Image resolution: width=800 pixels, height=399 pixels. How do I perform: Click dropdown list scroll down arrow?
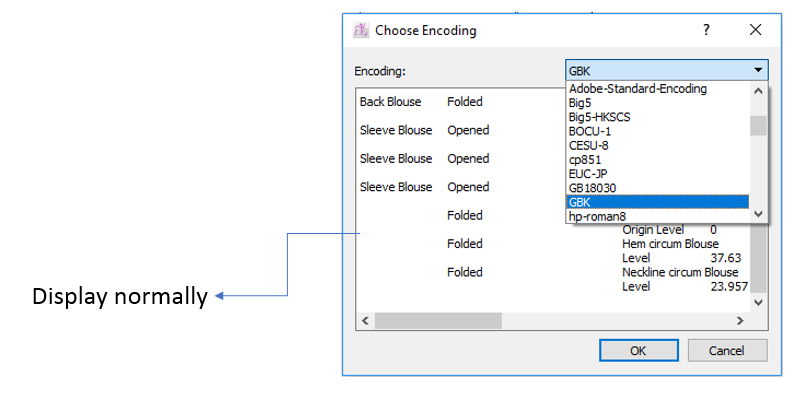(758, 214)
